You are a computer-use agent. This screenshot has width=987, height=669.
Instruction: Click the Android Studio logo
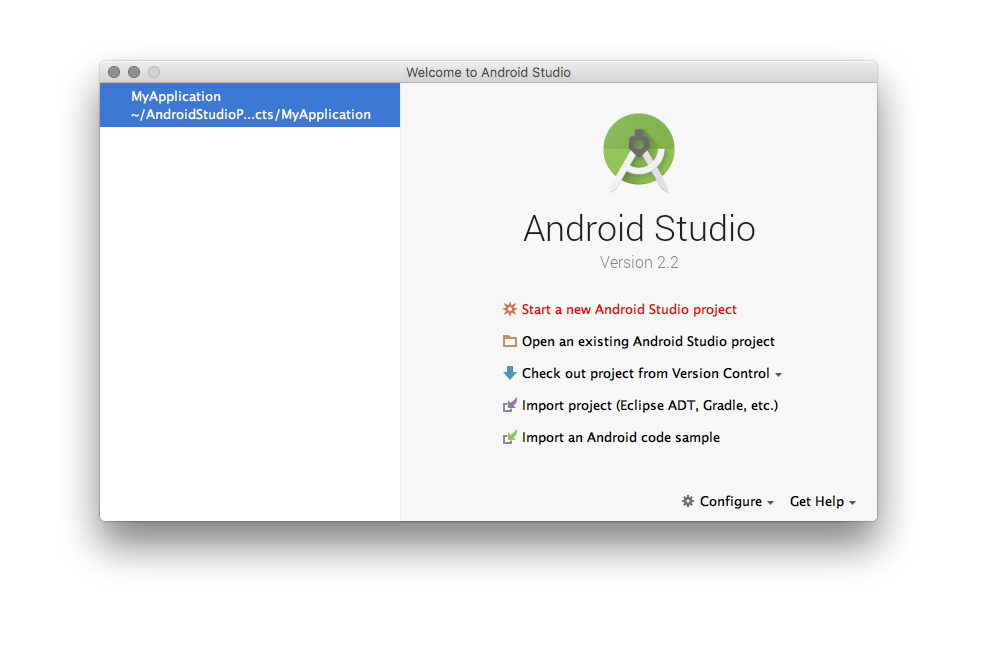639,152
